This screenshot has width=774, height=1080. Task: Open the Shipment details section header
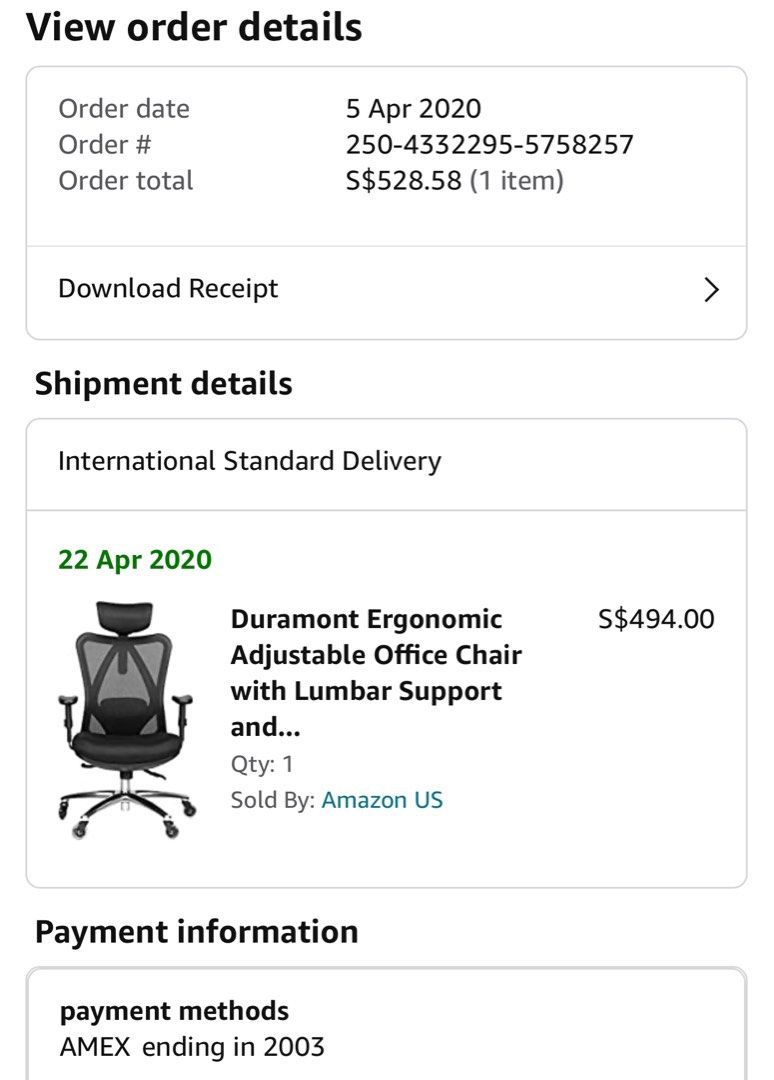[163, 383]
